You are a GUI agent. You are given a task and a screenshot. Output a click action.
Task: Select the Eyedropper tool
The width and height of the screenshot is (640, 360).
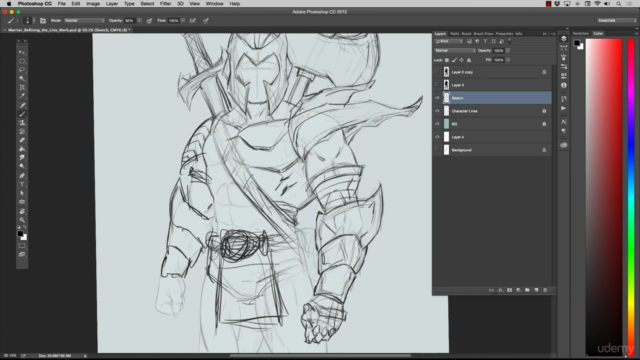tap(22, 96)
